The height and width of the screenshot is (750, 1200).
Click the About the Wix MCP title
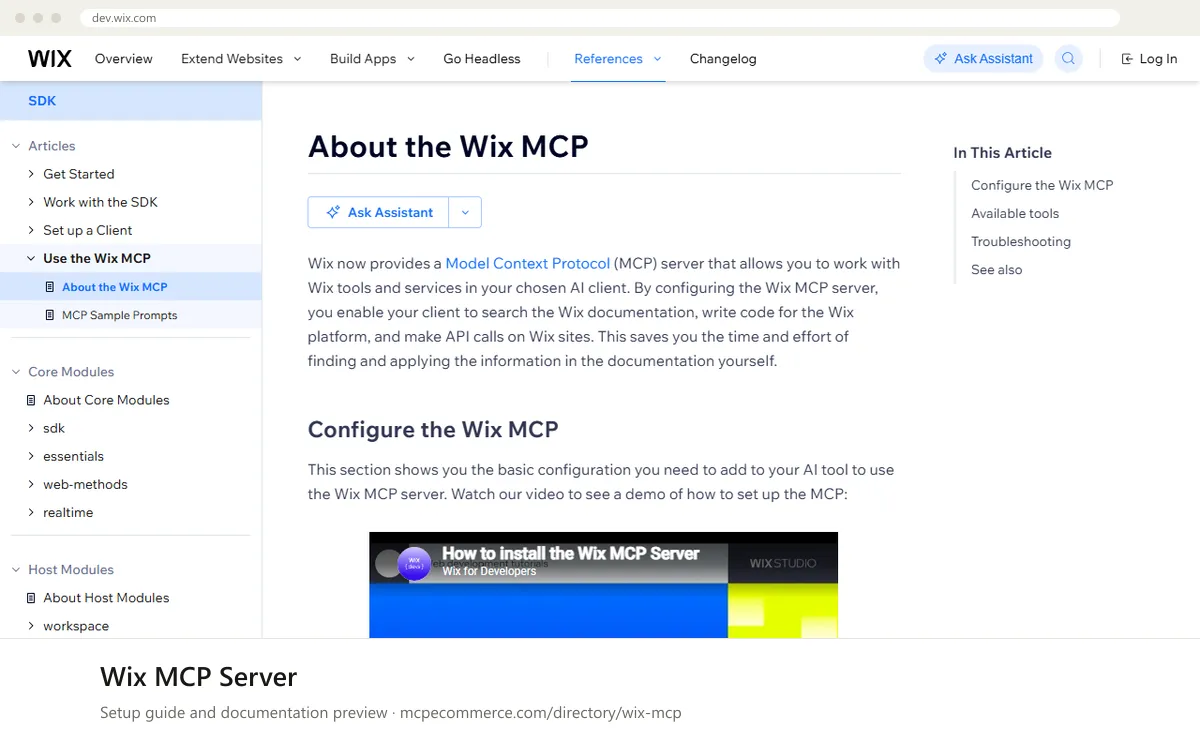tap(448, 146)
